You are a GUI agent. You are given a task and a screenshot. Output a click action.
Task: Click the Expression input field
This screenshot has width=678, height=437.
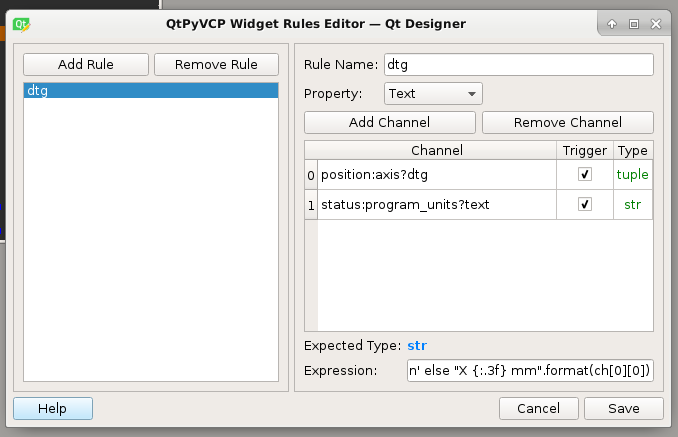530,371
